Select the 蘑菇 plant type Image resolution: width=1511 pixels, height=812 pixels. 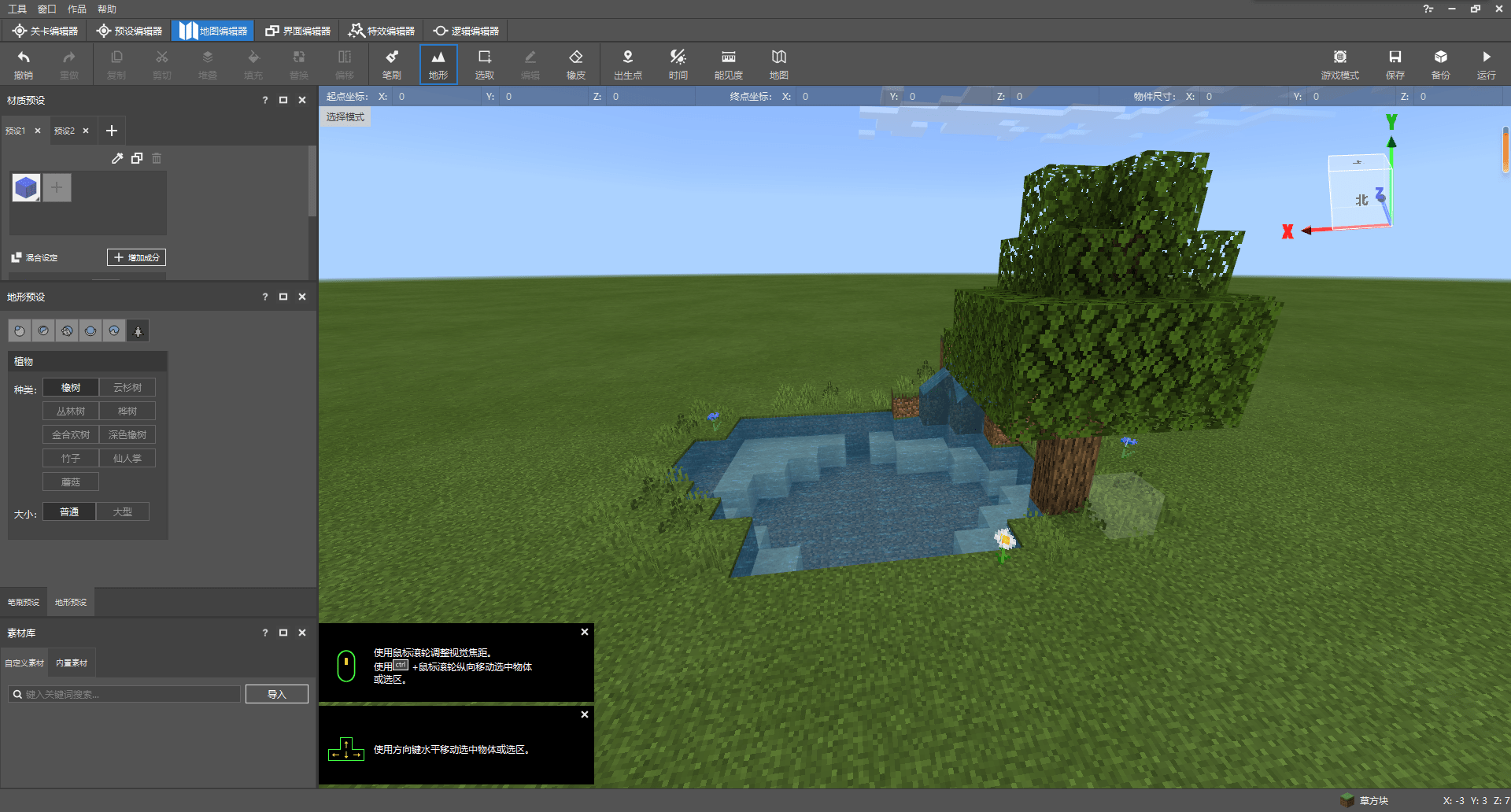point(71,482)
